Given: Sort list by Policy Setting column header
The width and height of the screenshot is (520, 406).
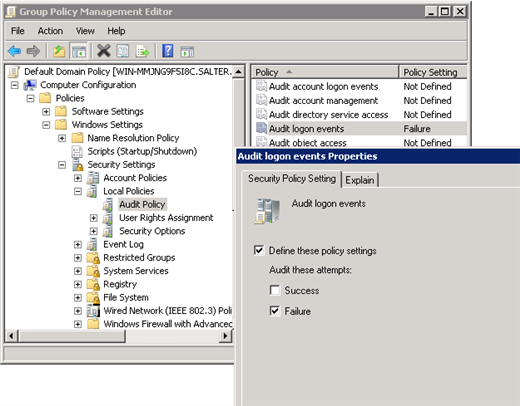Looking at the screenshot, I should pos(432,72).
